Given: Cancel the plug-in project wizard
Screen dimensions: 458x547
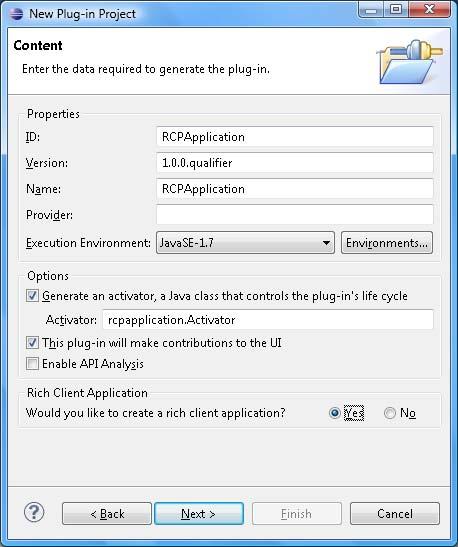Looking at the screenshot, I should point(395,514).
